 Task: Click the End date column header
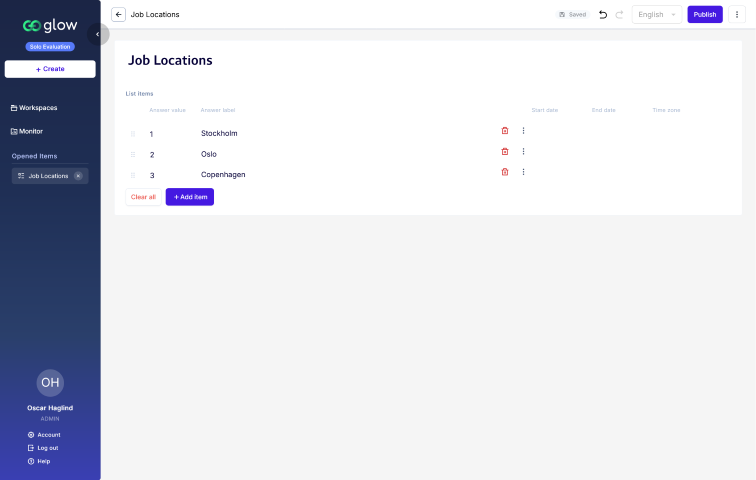[604, 110]
